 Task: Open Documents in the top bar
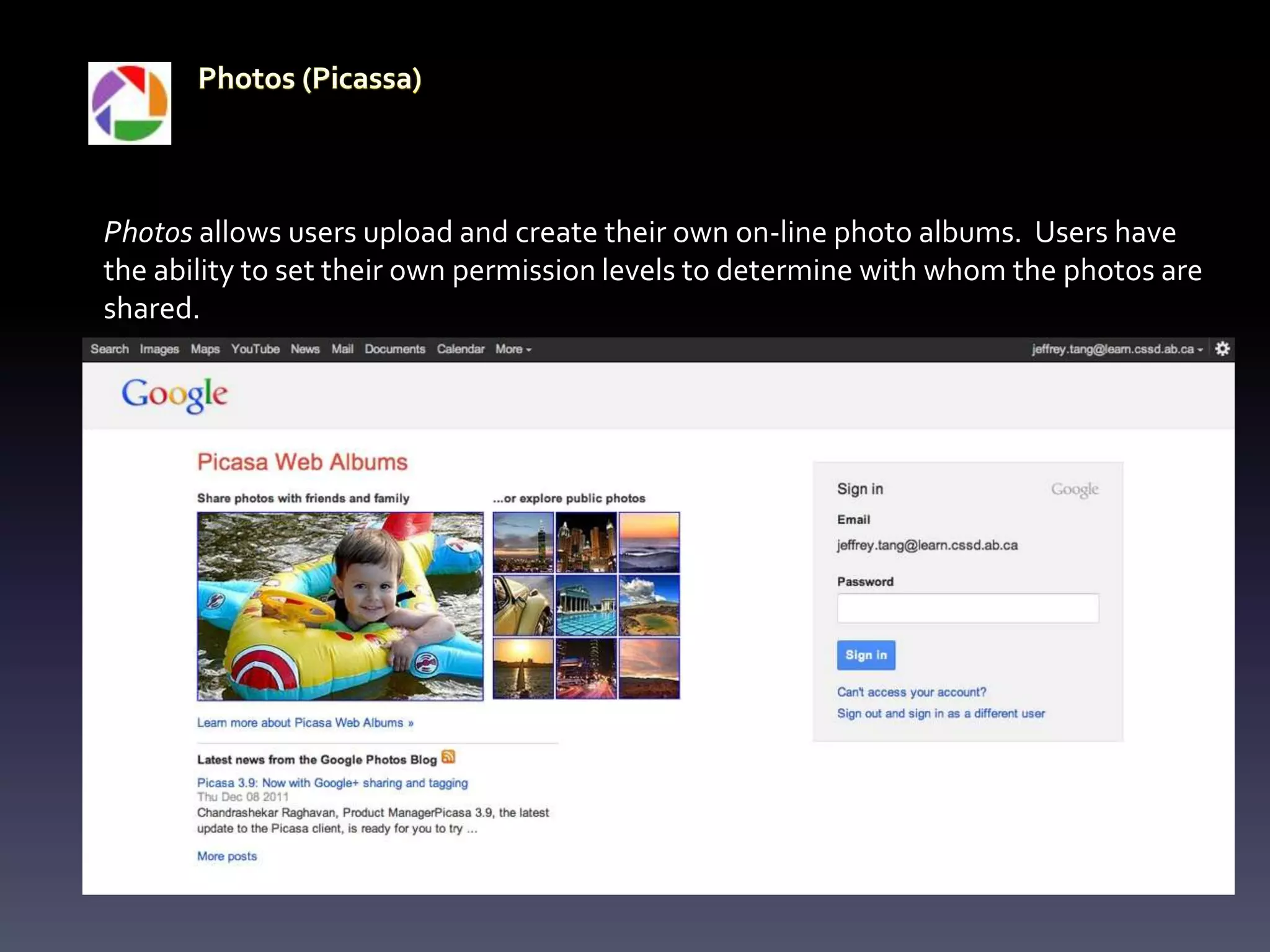click(x=395, y=349)
